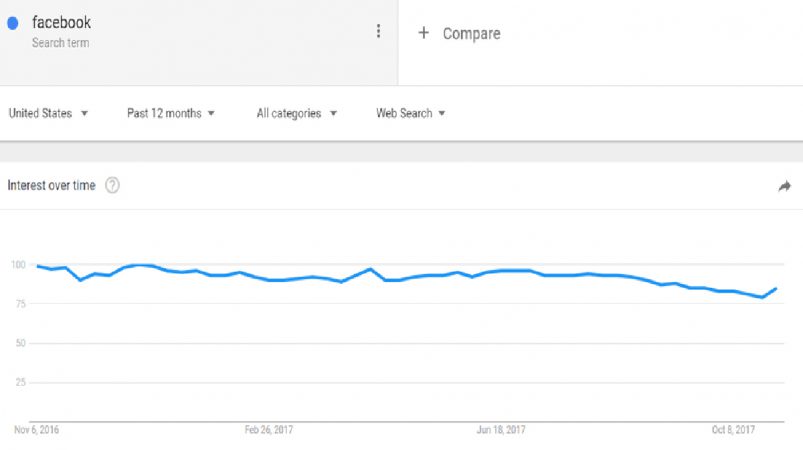Click the Oct 8, 2017 axis label
Viewport: 803px width, 450px height.
(733, 430)
